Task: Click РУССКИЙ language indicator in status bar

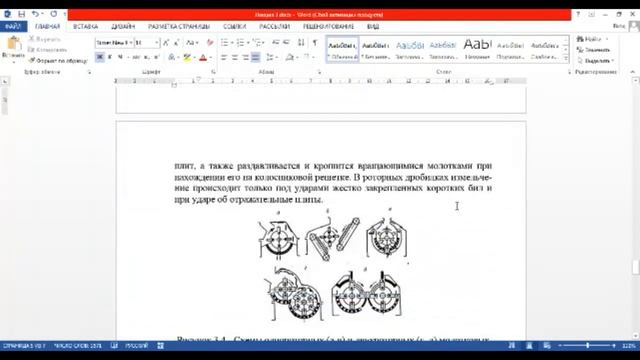Action: click(x=137, y=346)
